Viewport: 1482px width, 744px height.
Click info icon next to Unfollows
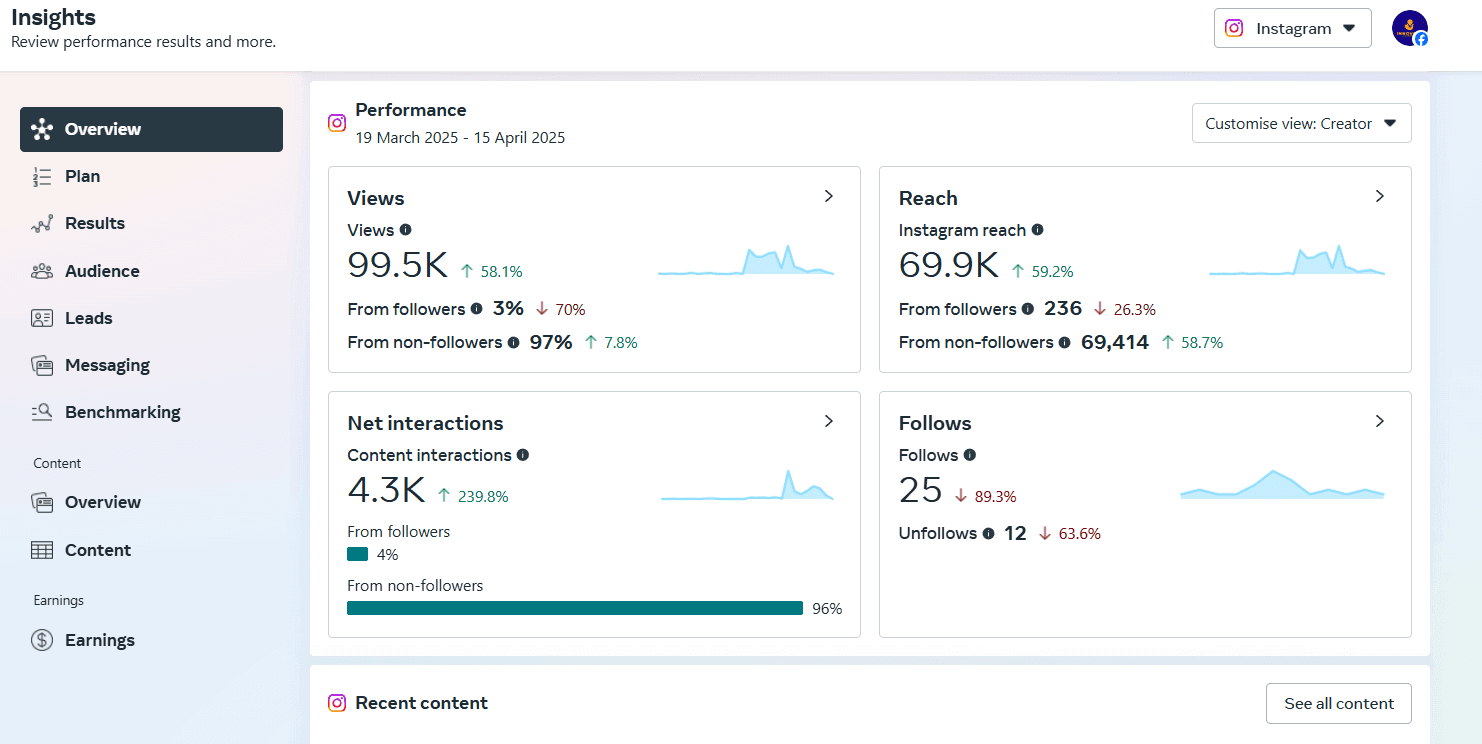(988, 534)
